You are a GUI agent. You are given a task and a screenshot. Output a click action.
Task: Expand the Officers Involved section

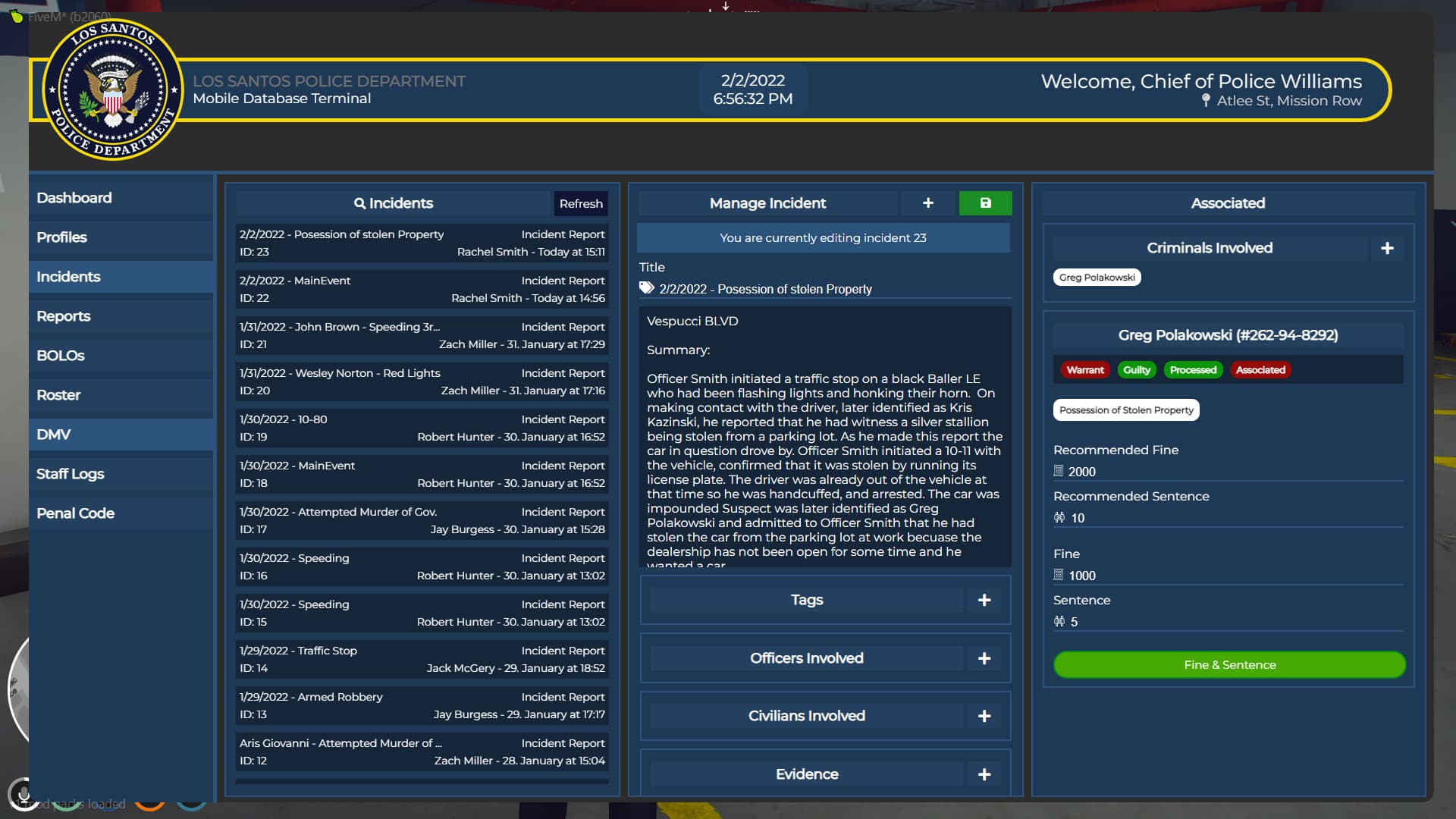coord(806,658)
